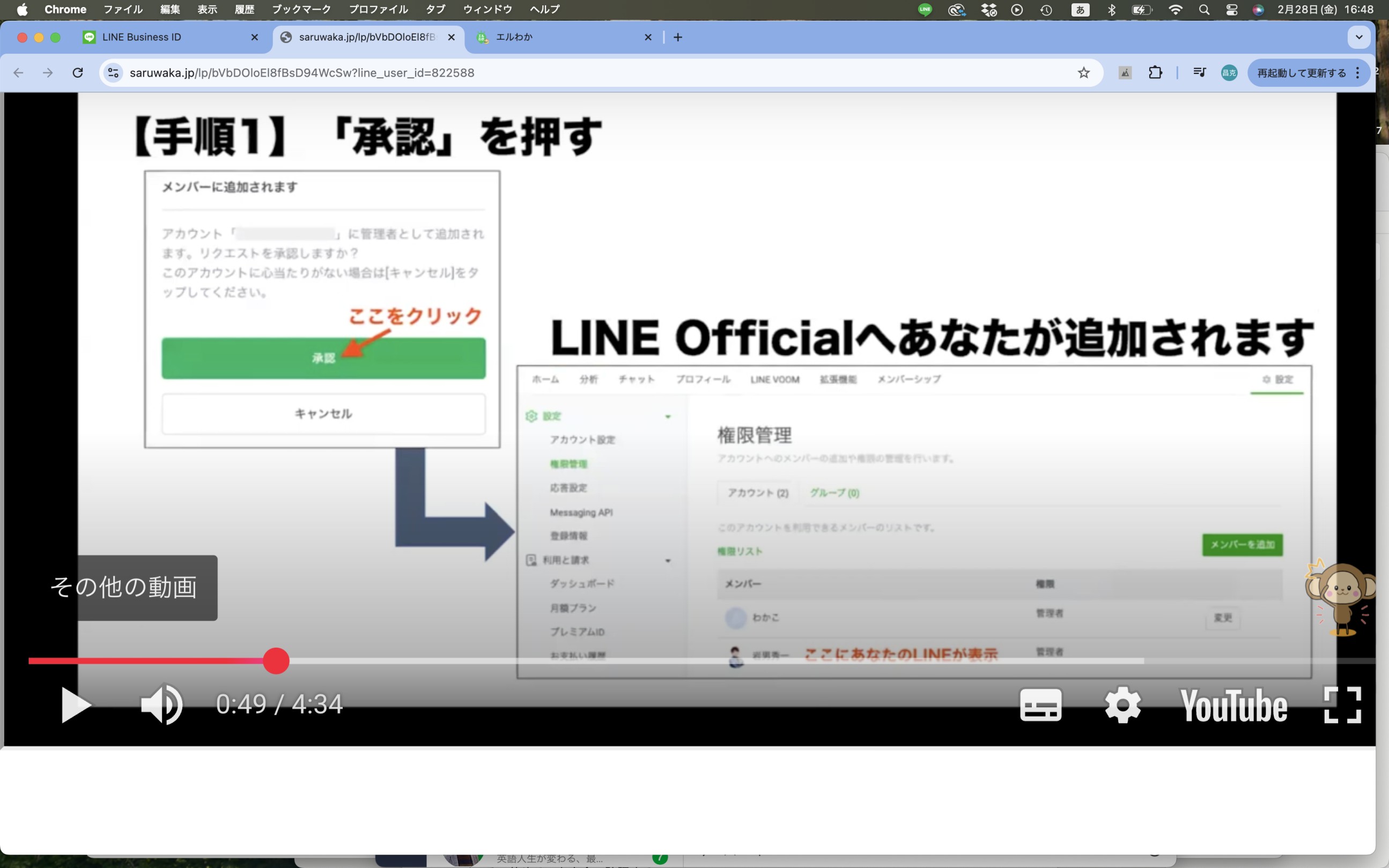Viewport: 1389px width, 868px height.
Task: Open the ブックマーク menu
Action: click(x=301, y=10)
